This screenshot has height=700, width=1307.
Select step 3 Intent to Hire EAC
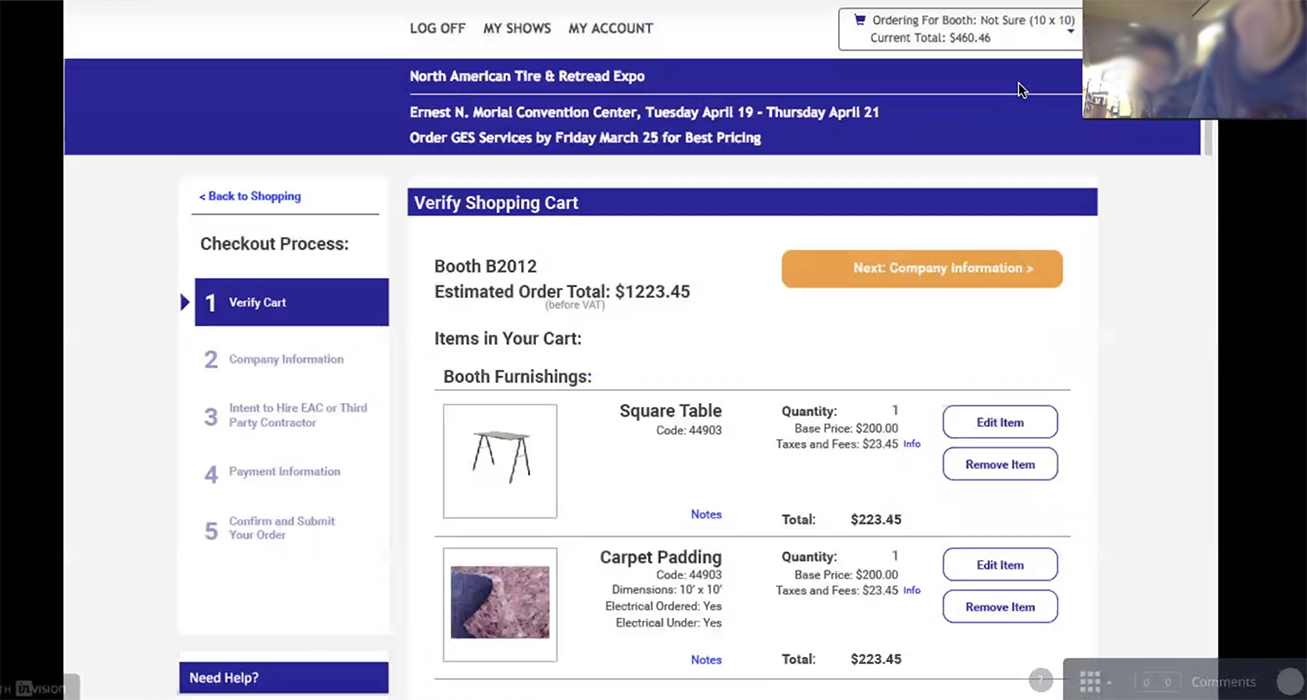[x=285, y=415]
